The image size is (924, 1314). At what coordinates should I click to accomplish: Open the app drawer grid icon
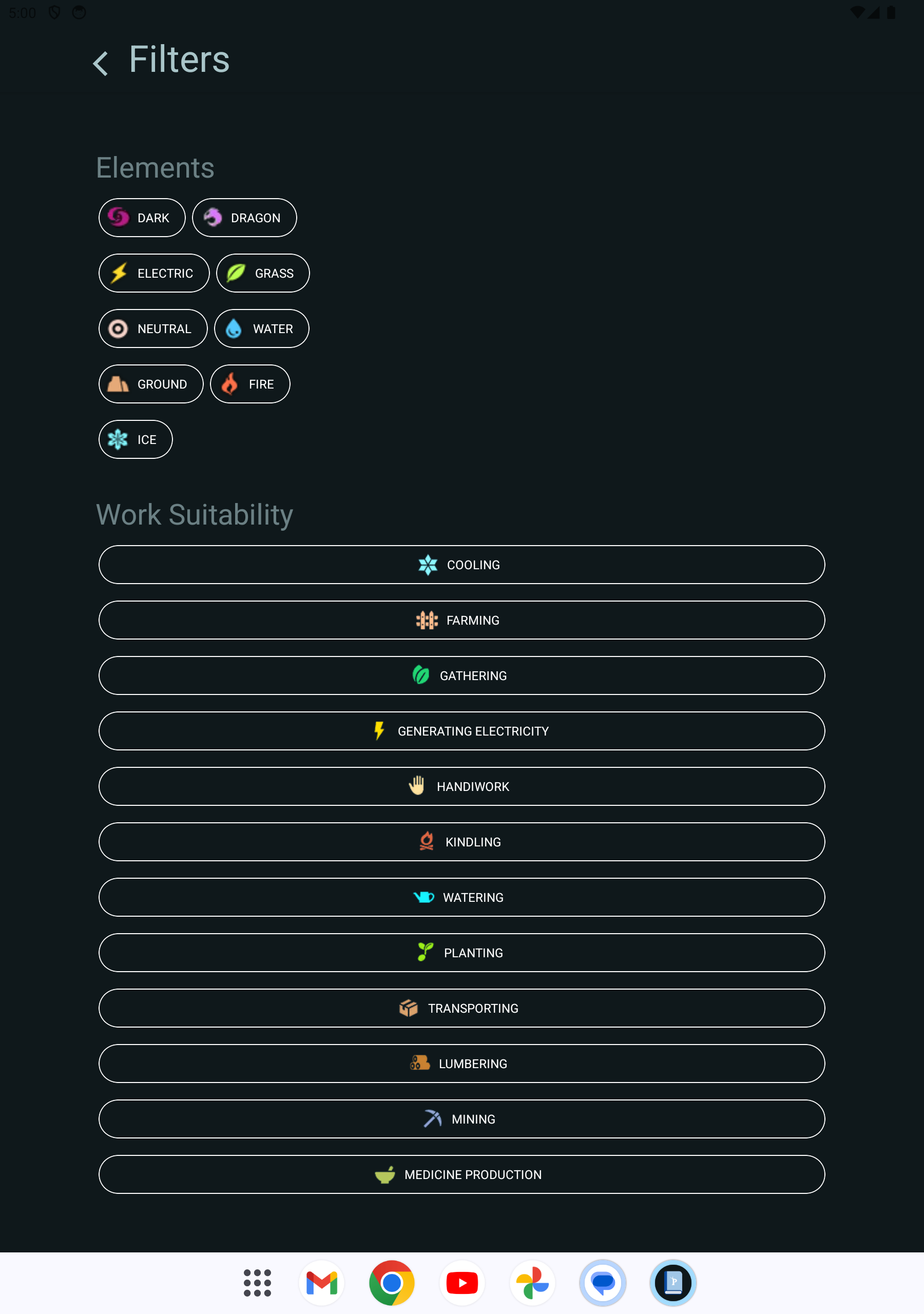pyautogui.click(x=257, y=1283)
